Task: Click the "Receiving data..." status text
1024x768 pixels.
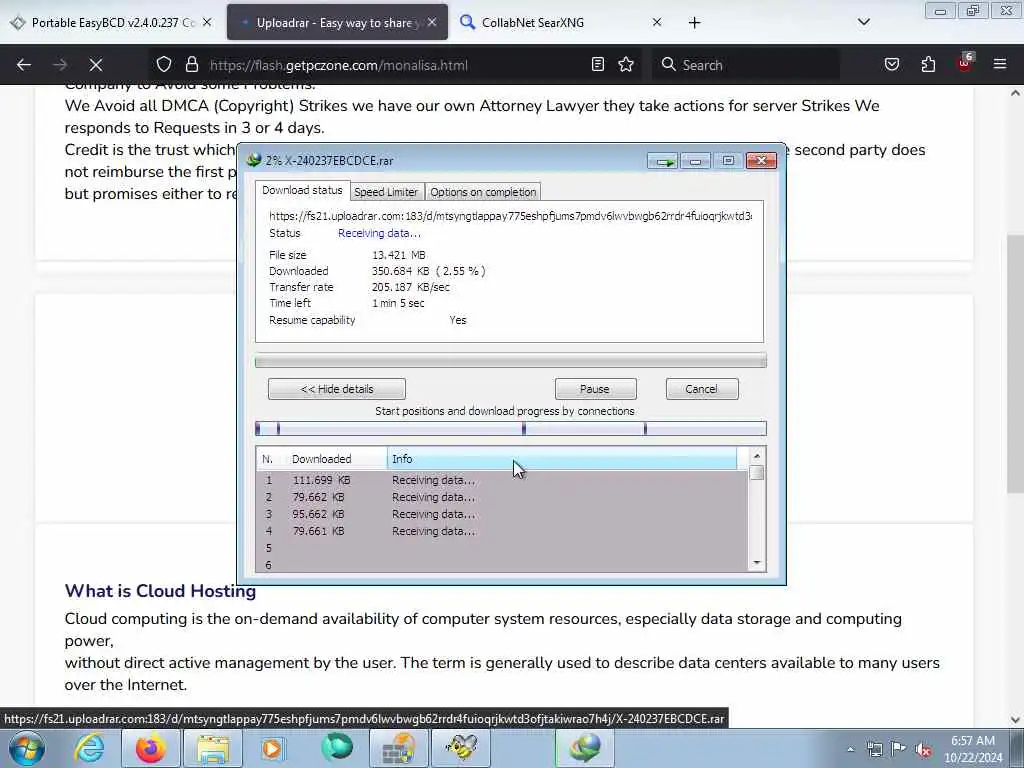Action: click(379, 233)
